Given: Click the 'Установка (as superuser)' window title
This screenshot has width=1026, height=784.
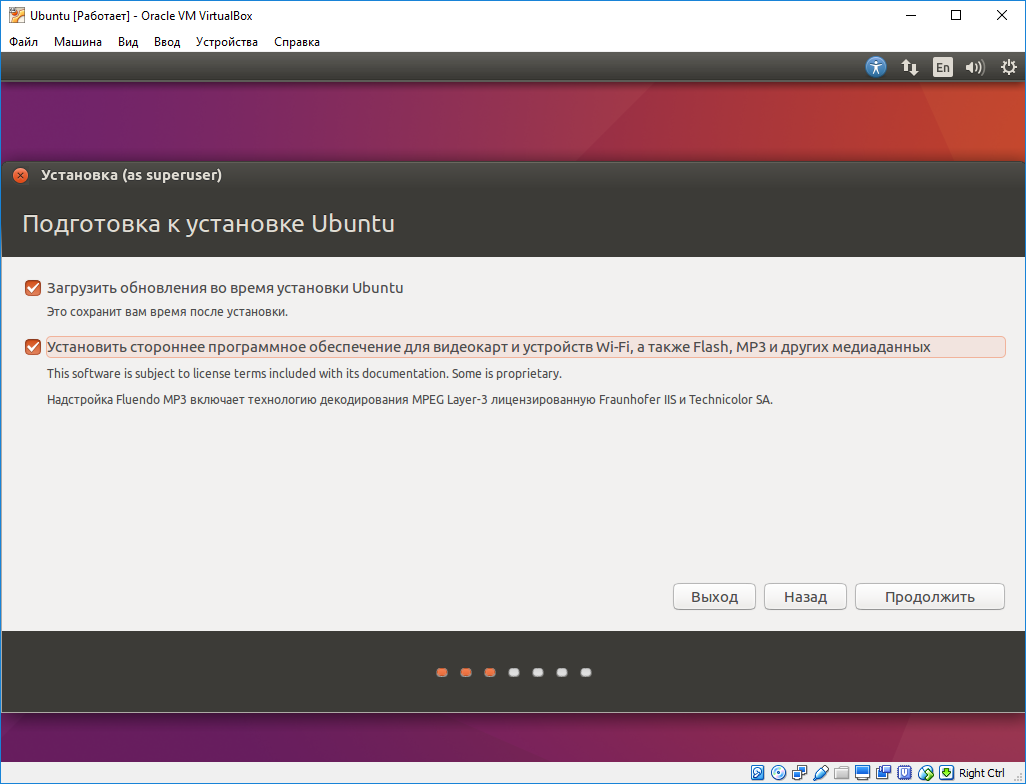Looking at the screenshot, I should tap(132, 175).
